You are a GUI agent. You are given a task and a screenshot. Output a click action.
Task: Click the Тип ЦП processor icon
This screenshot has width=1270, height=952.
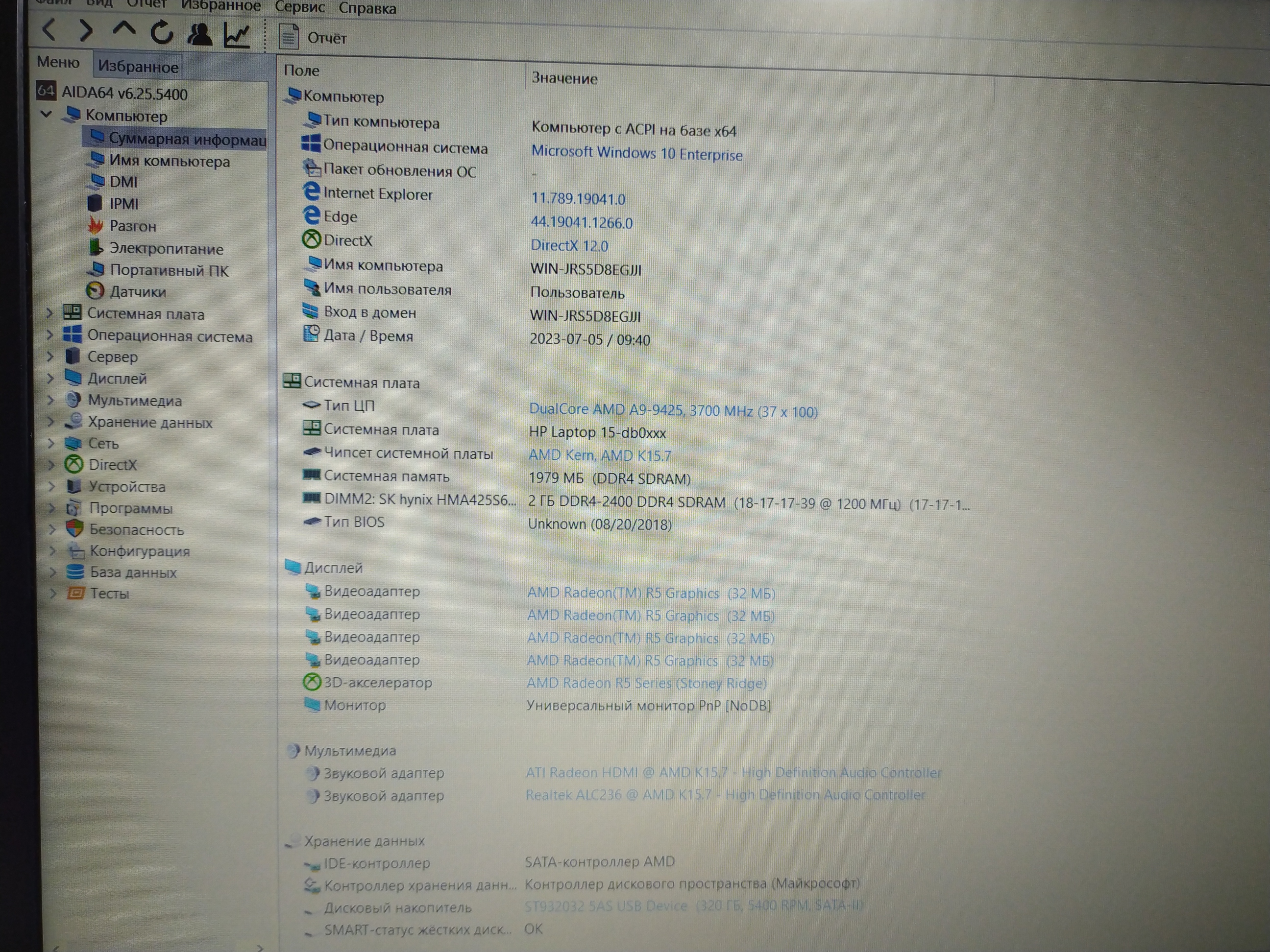[311, 405]
